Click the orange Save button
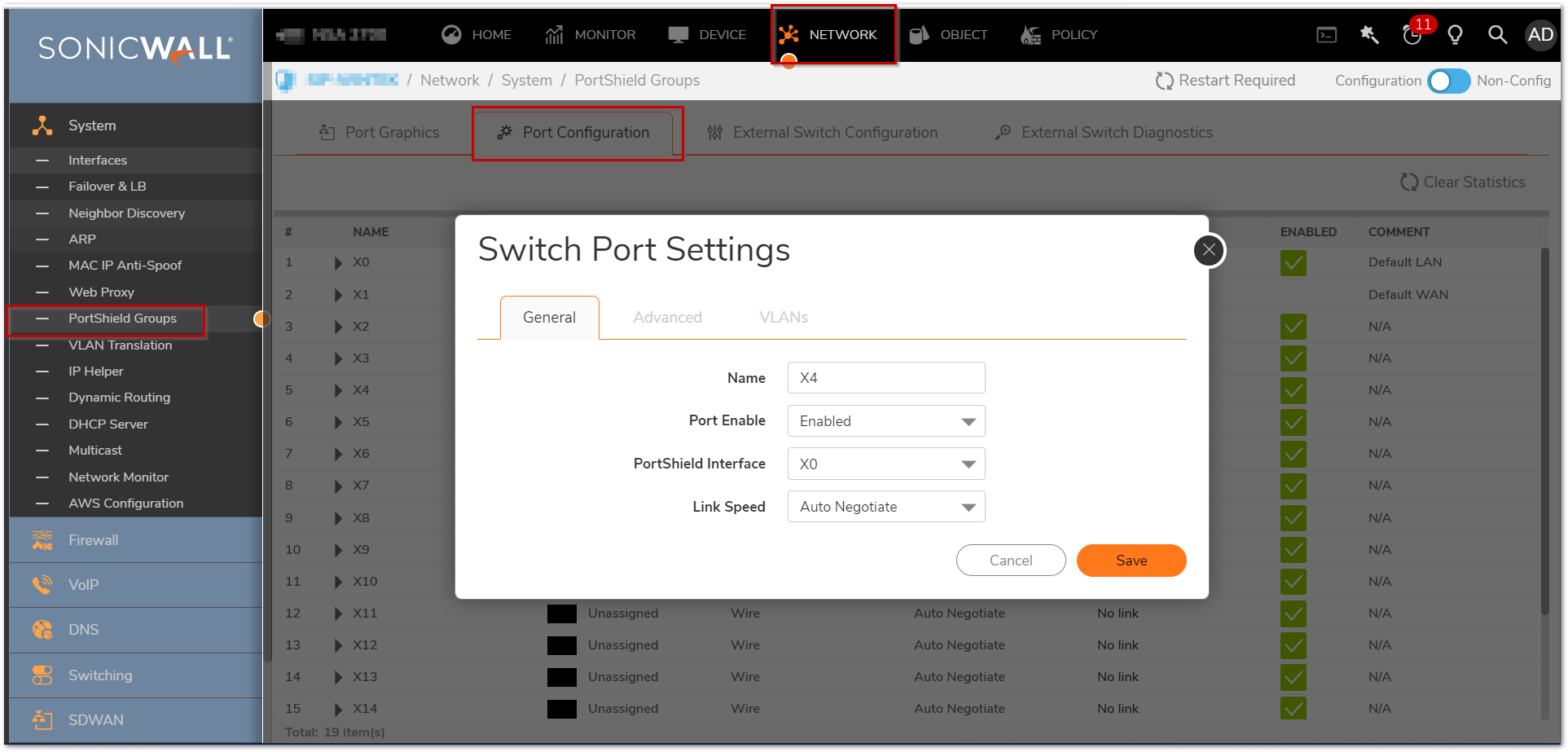This screenshot has height=752, width=1568. click(1131, 561)
